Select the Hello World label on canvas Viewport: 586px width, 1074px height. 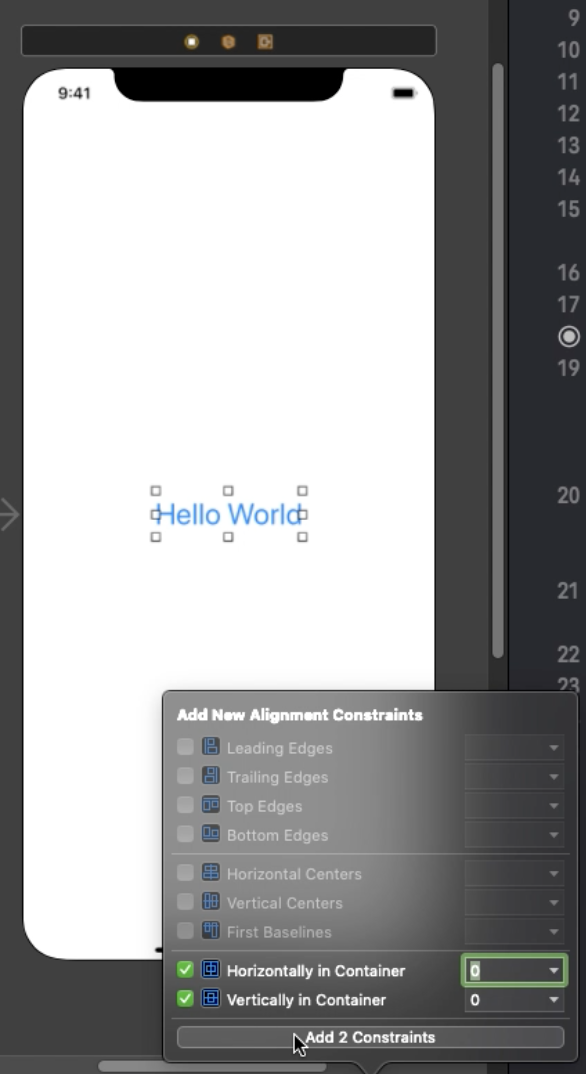[229, 514]
